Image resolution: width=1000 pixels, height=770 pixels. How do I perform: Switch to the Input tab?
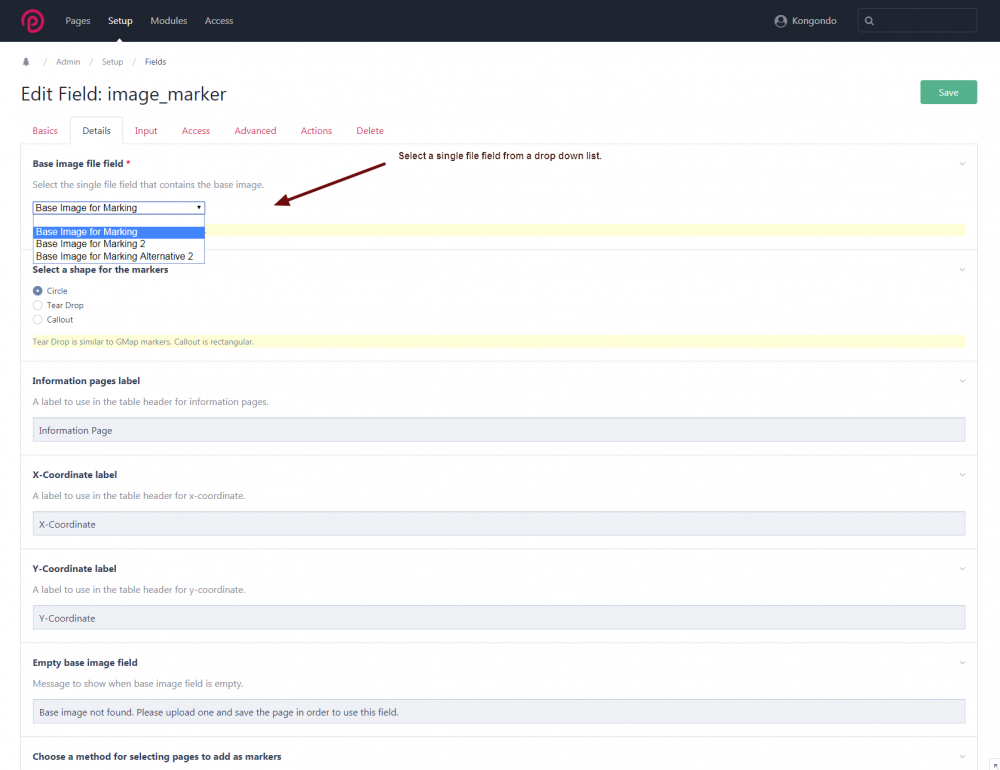tap(146, 131)
